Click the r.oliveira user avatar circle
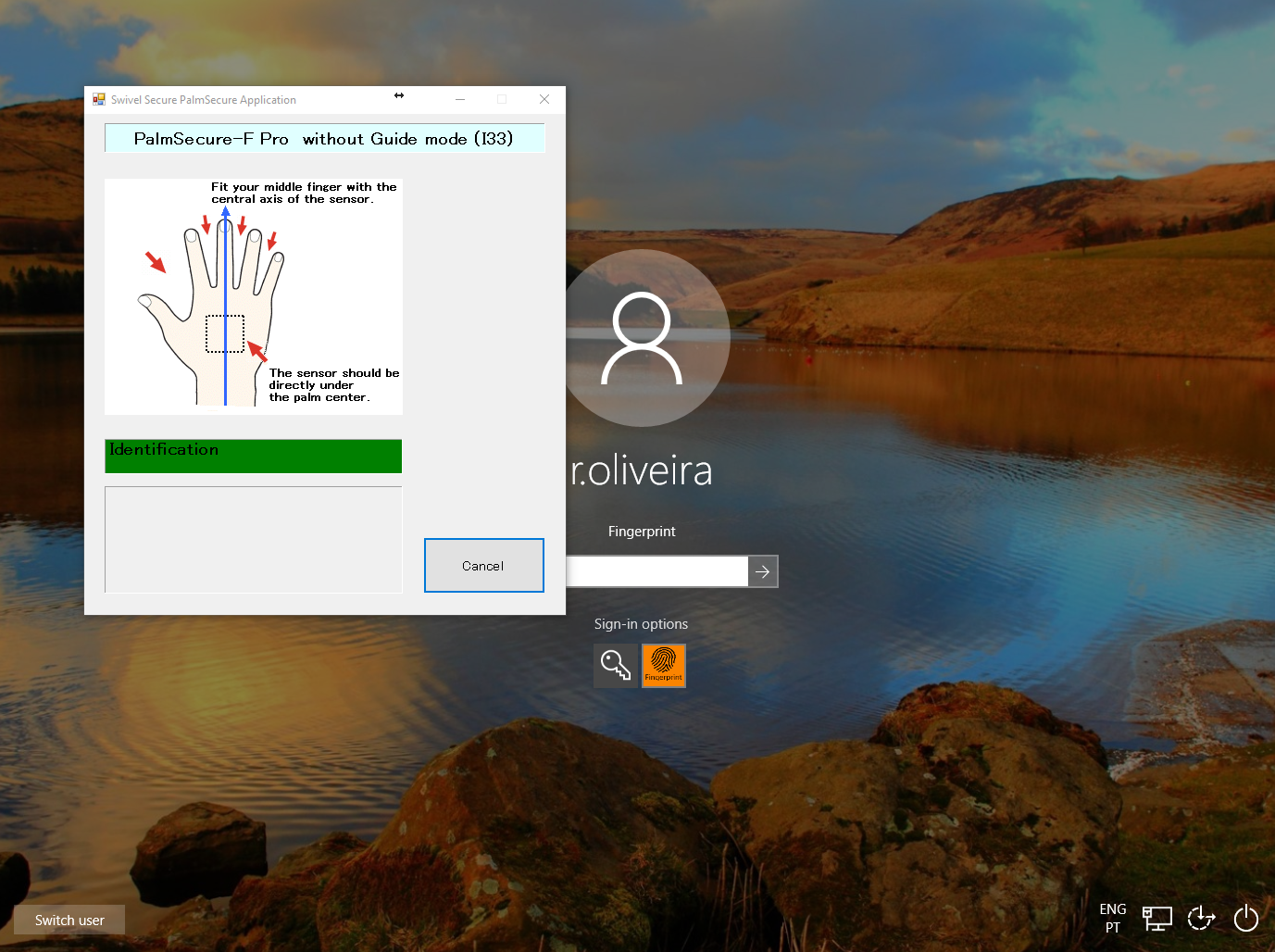 pyautogui.click(x=642, y=338)
